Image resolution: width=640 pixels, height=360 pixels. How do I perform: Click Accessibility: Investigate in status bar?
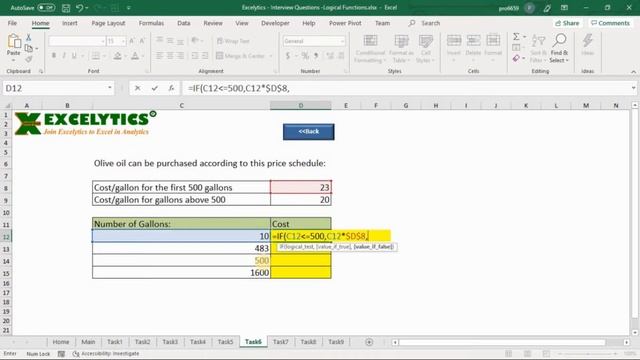click(x=106, y=354)
